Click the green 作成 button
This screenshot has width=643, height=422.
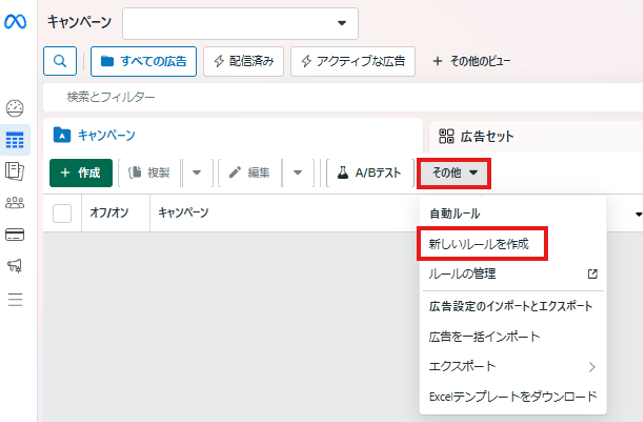[81, 173]
